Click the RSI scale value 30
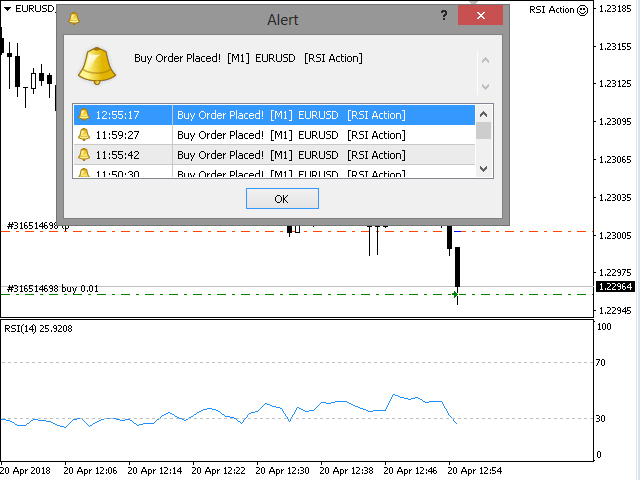The image size is (640, 480). pos(600,418)
